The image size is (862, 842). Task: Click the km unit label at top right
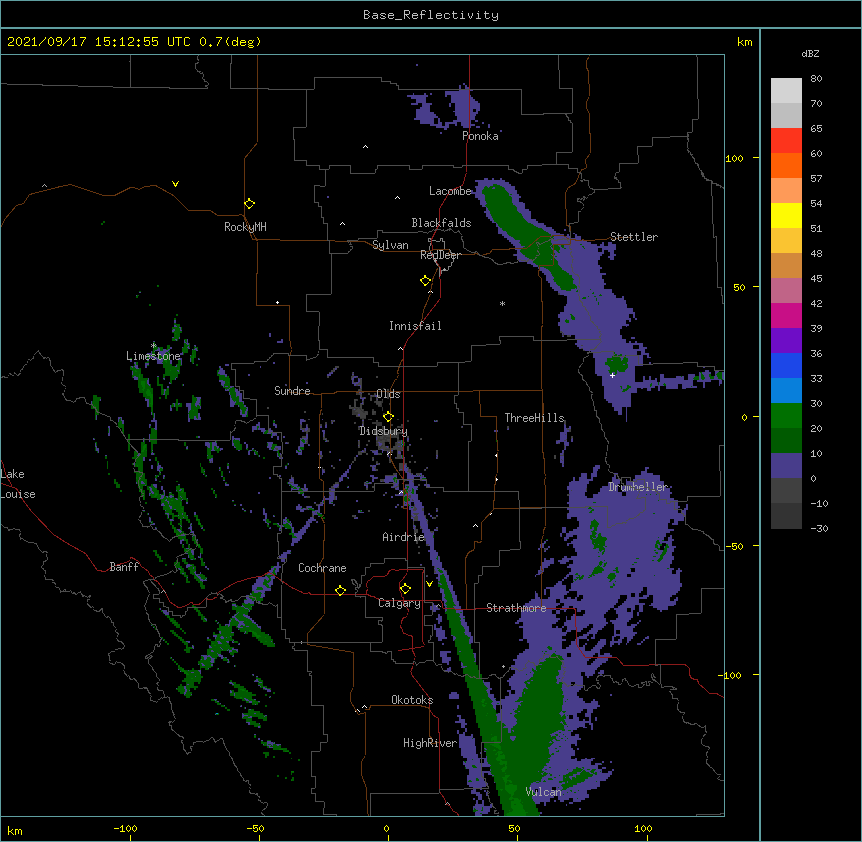pyautogui.click(x=744, y=42)
